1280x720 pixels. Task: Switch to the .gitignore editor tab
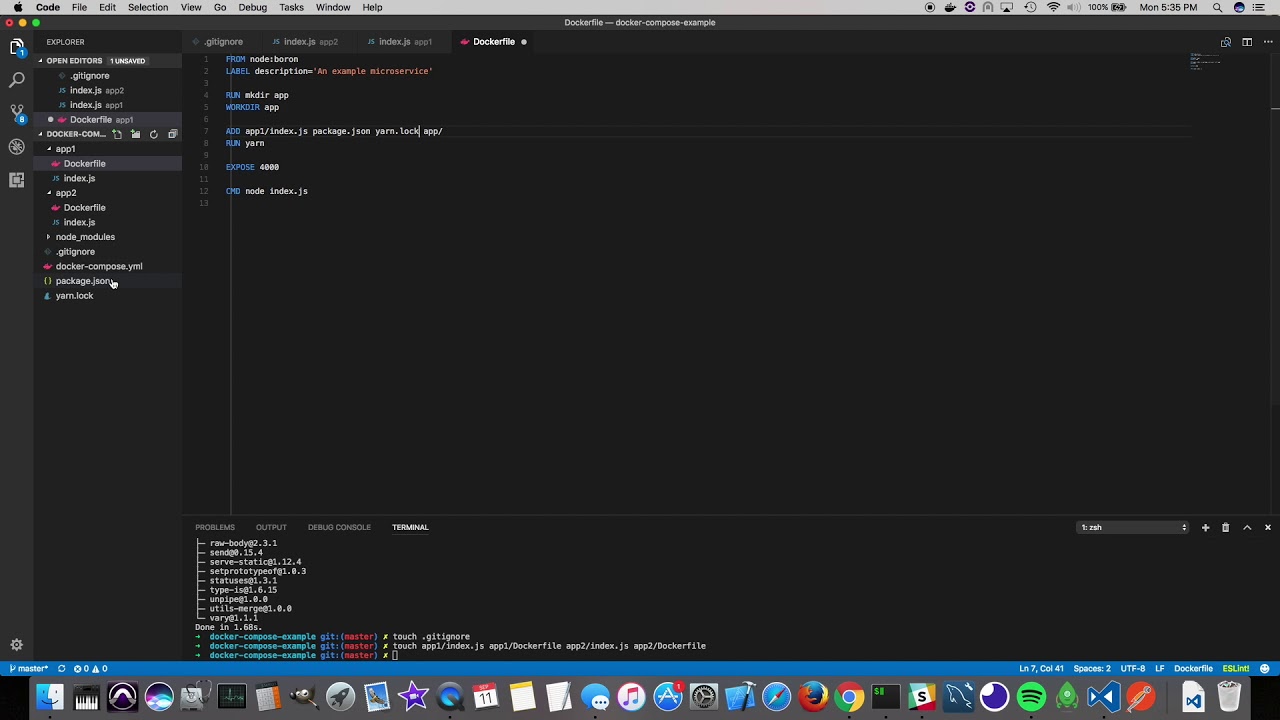coord(221,42)
